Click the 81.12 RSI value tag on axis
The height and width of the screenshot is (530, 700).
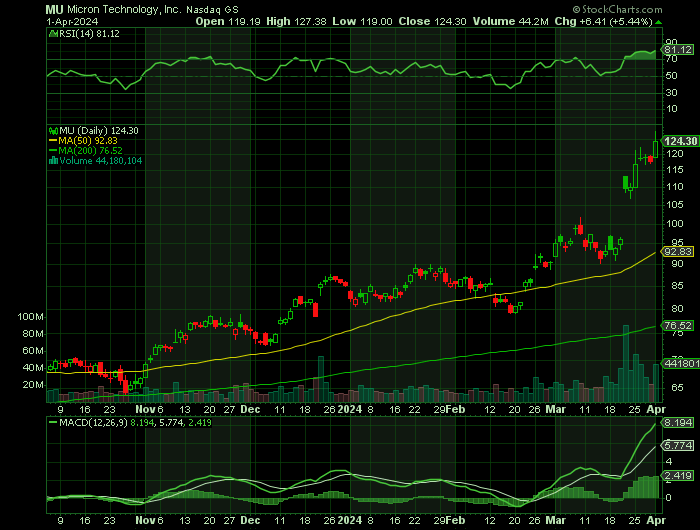678,50
